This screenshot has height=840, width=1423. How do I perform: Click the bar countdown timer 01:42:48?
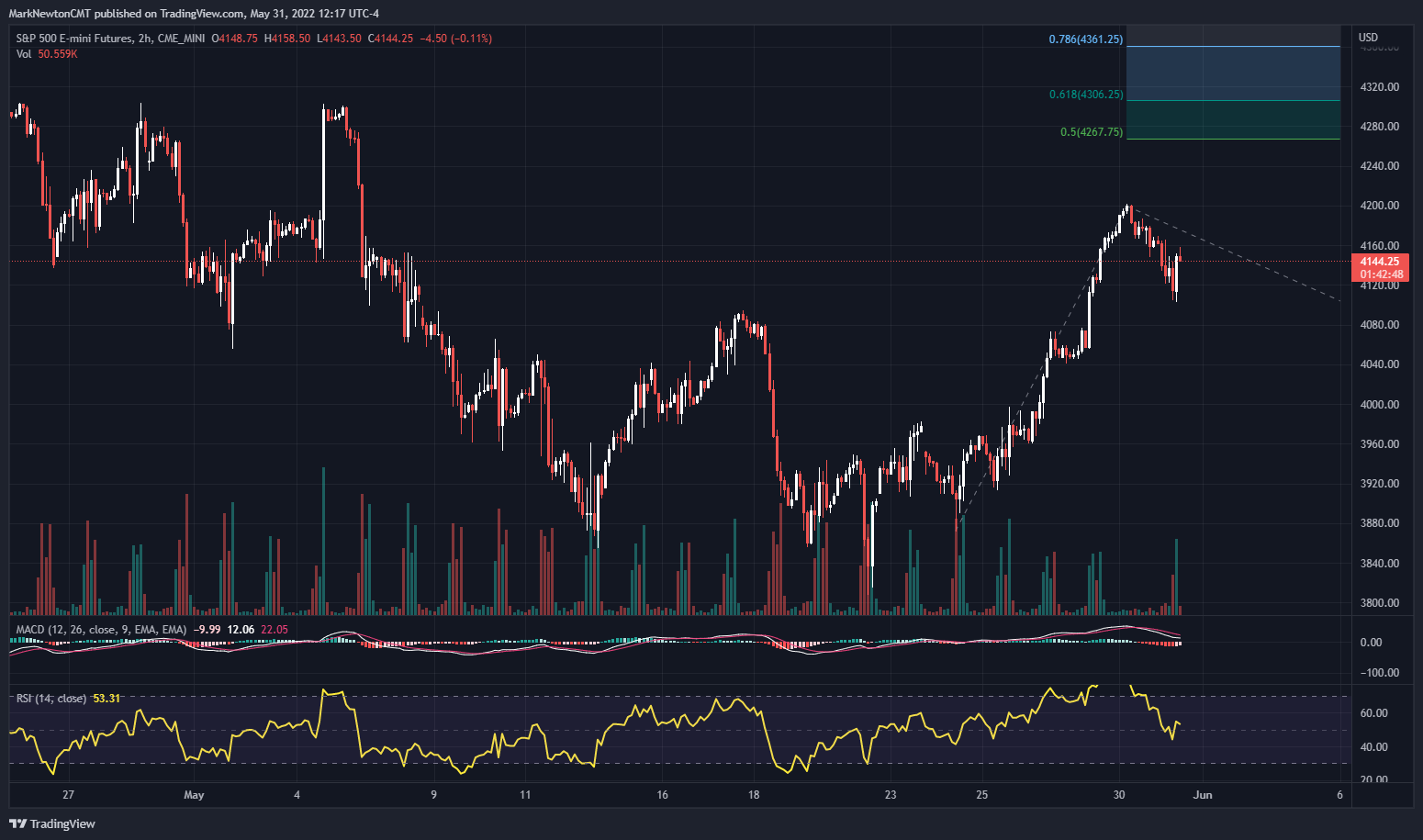coord(1380,274)
